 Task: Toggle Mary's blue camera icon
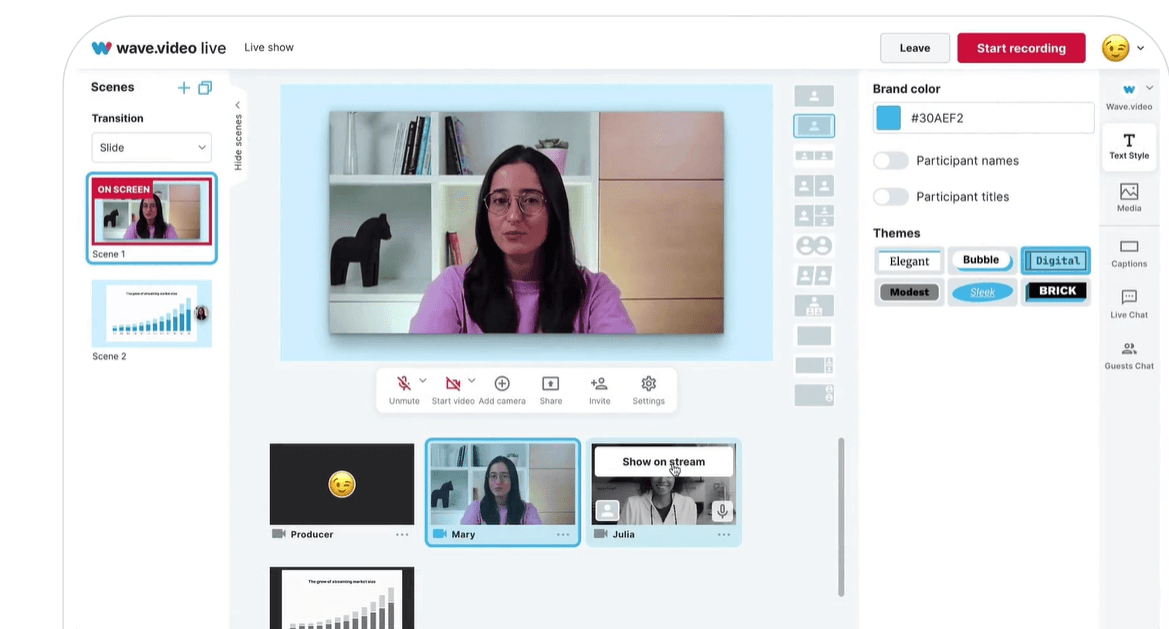(440, 534)
